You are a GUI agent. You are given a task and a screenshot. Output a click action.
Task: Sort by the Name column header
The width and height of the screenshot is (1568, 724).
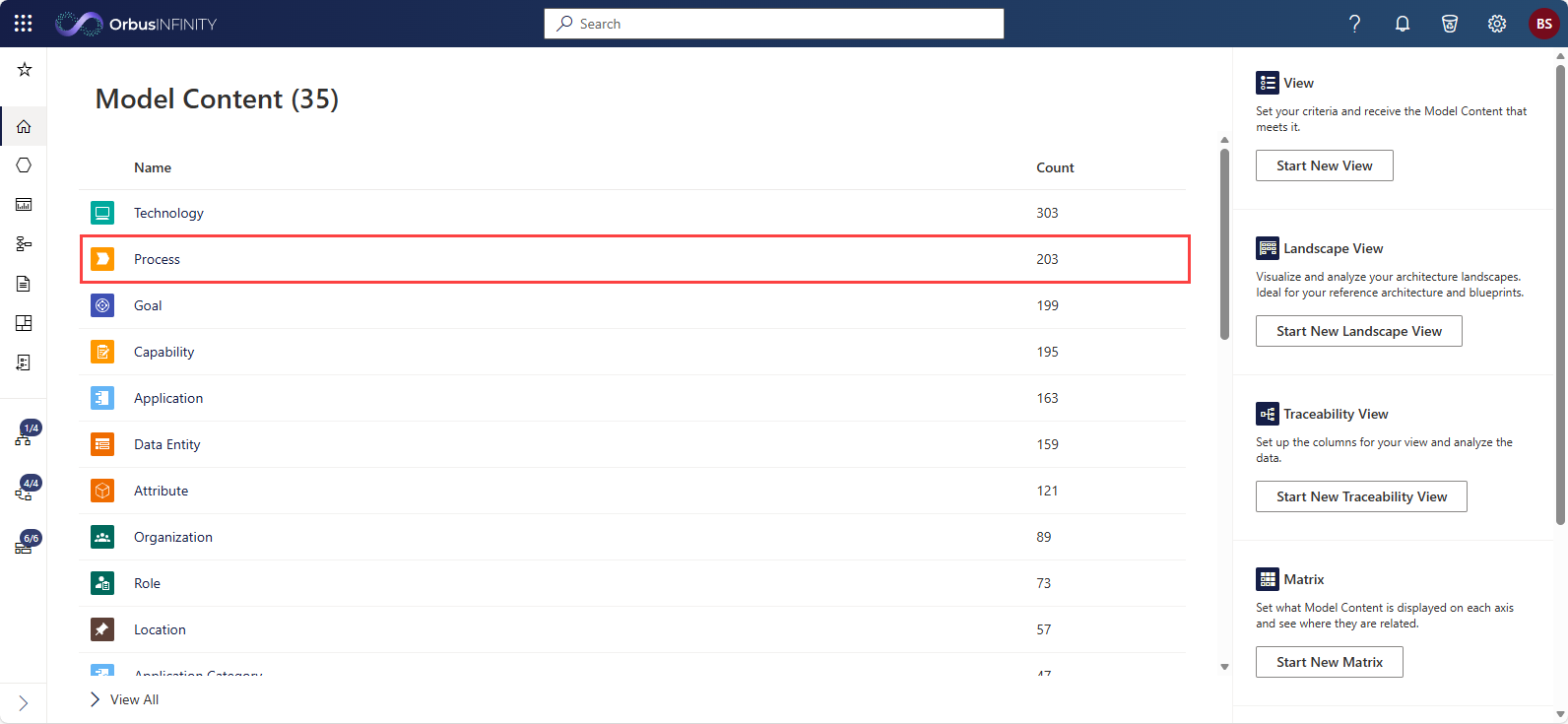153,167
